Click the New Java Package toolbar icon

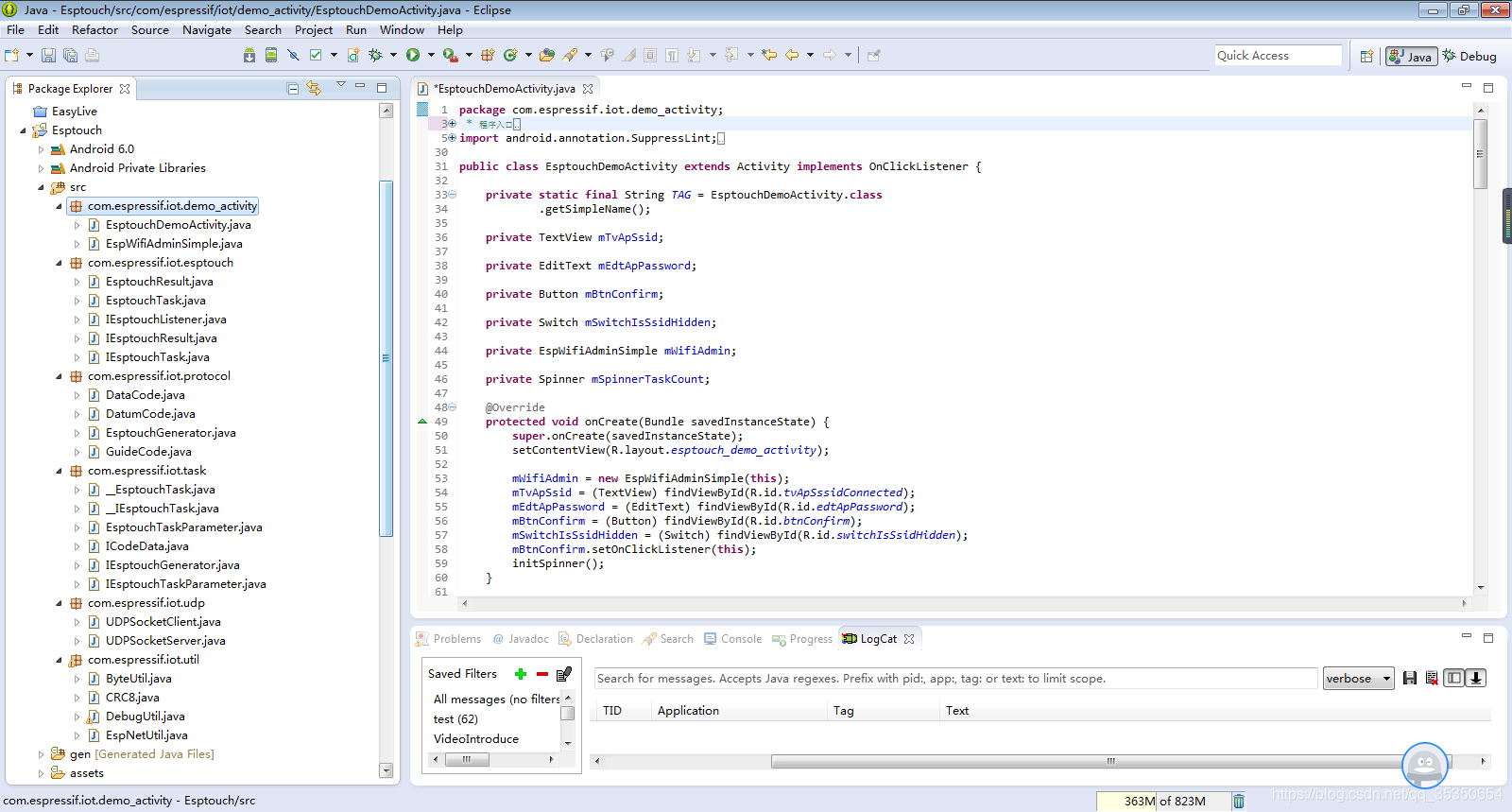coord(488,56)
